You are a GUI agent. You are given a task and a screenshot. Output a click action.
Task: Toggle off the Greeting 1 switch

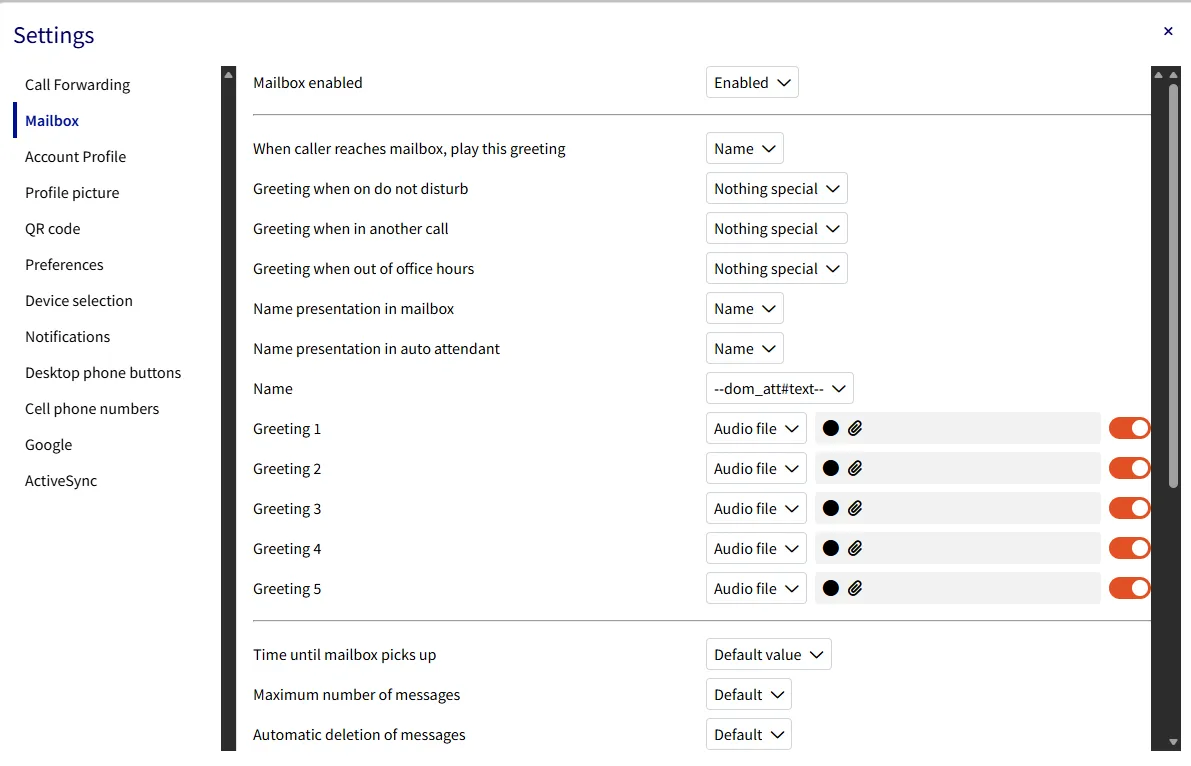1129,429
